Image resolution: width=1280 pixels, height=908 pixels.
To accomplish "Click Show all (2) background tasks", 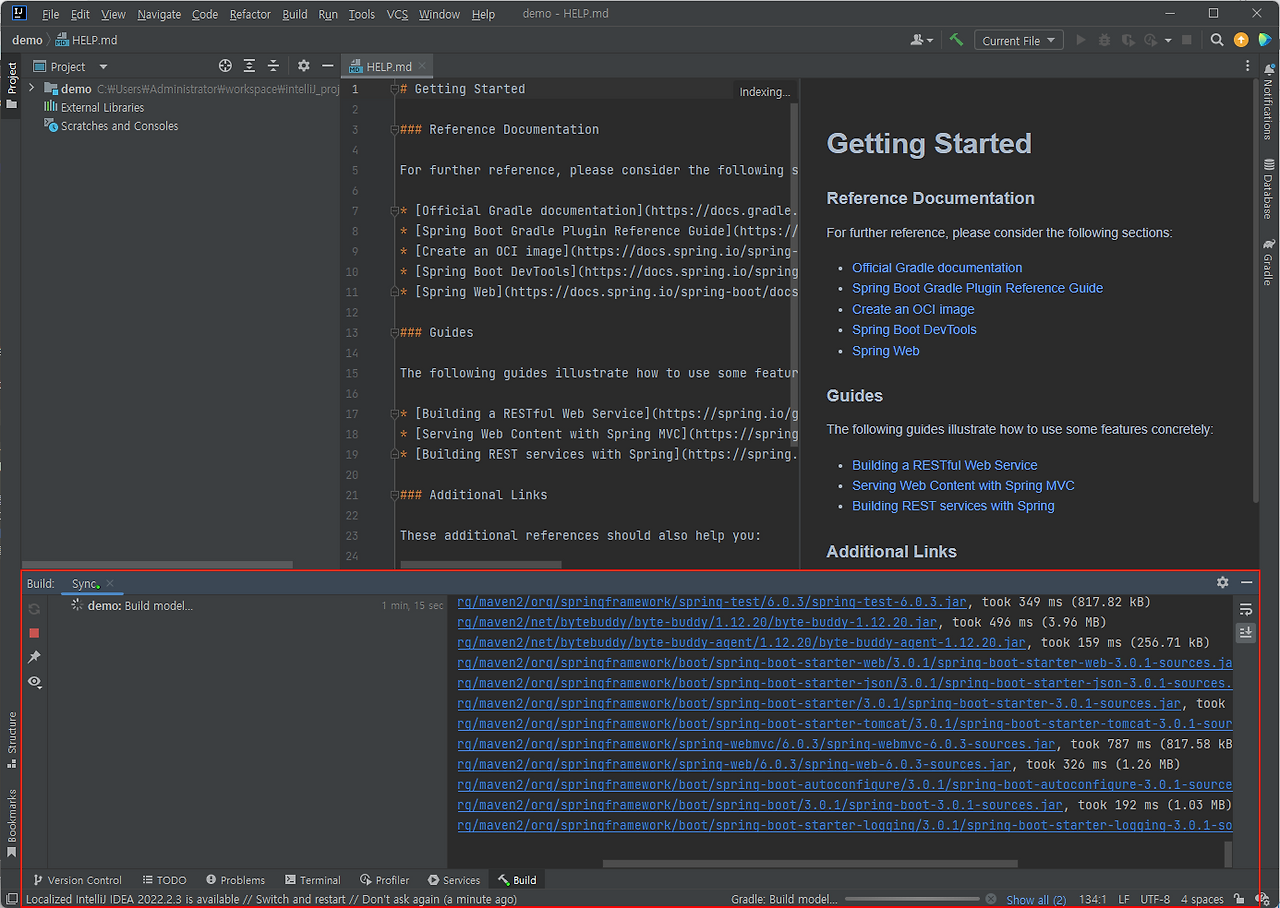I will (x=1036, y=900).
